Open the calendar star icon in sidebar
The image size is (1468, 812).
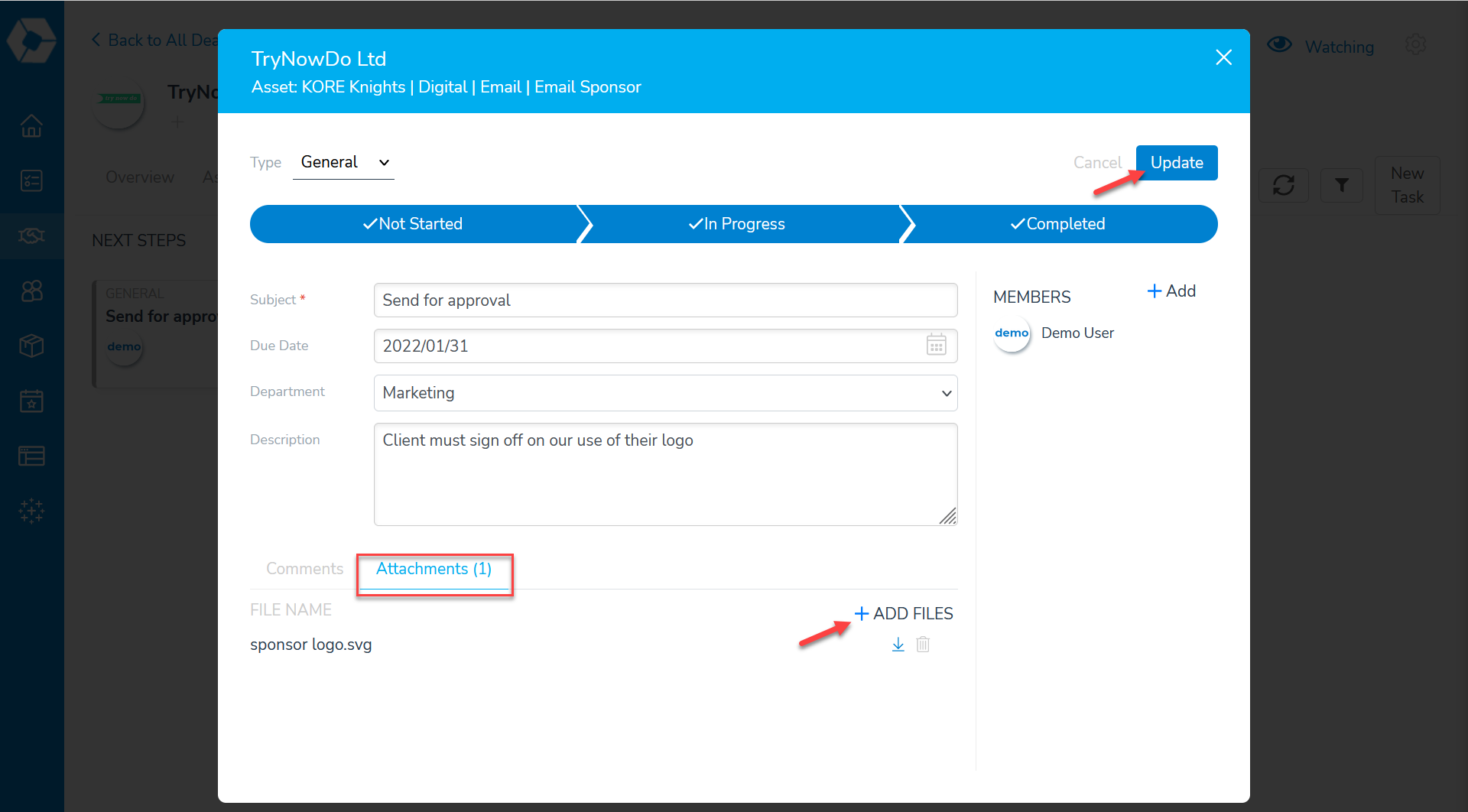(31, 401)
